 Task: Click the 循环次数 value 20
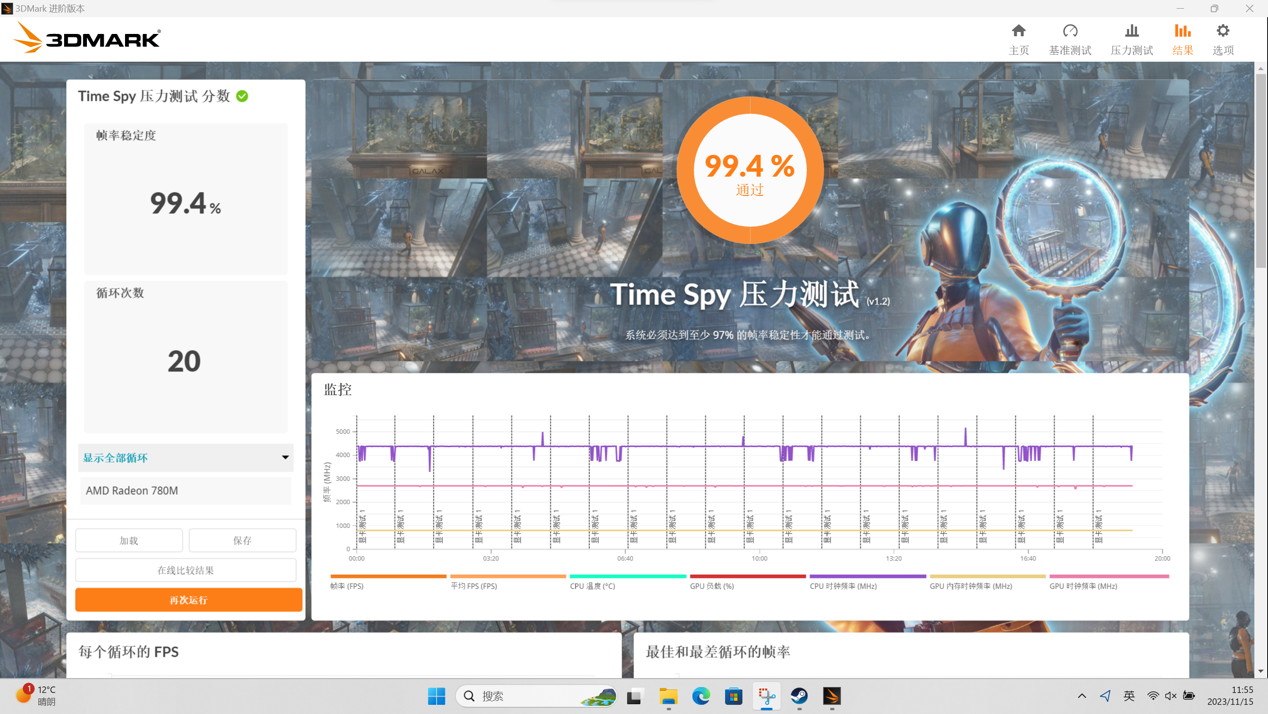[184, 361]
